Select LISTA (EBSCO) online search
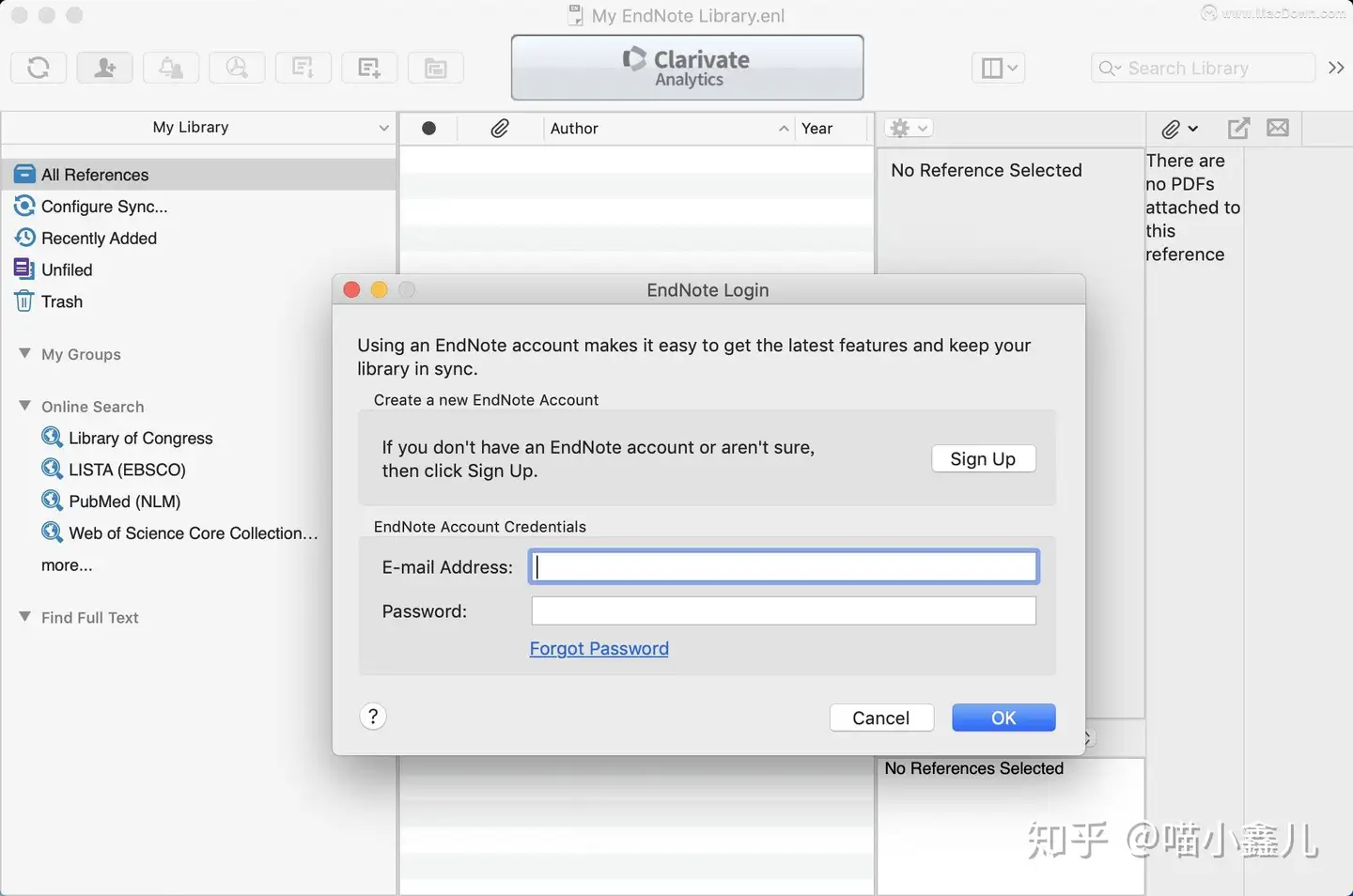Viewport: 1353px width, 896px height. [127, 470]
